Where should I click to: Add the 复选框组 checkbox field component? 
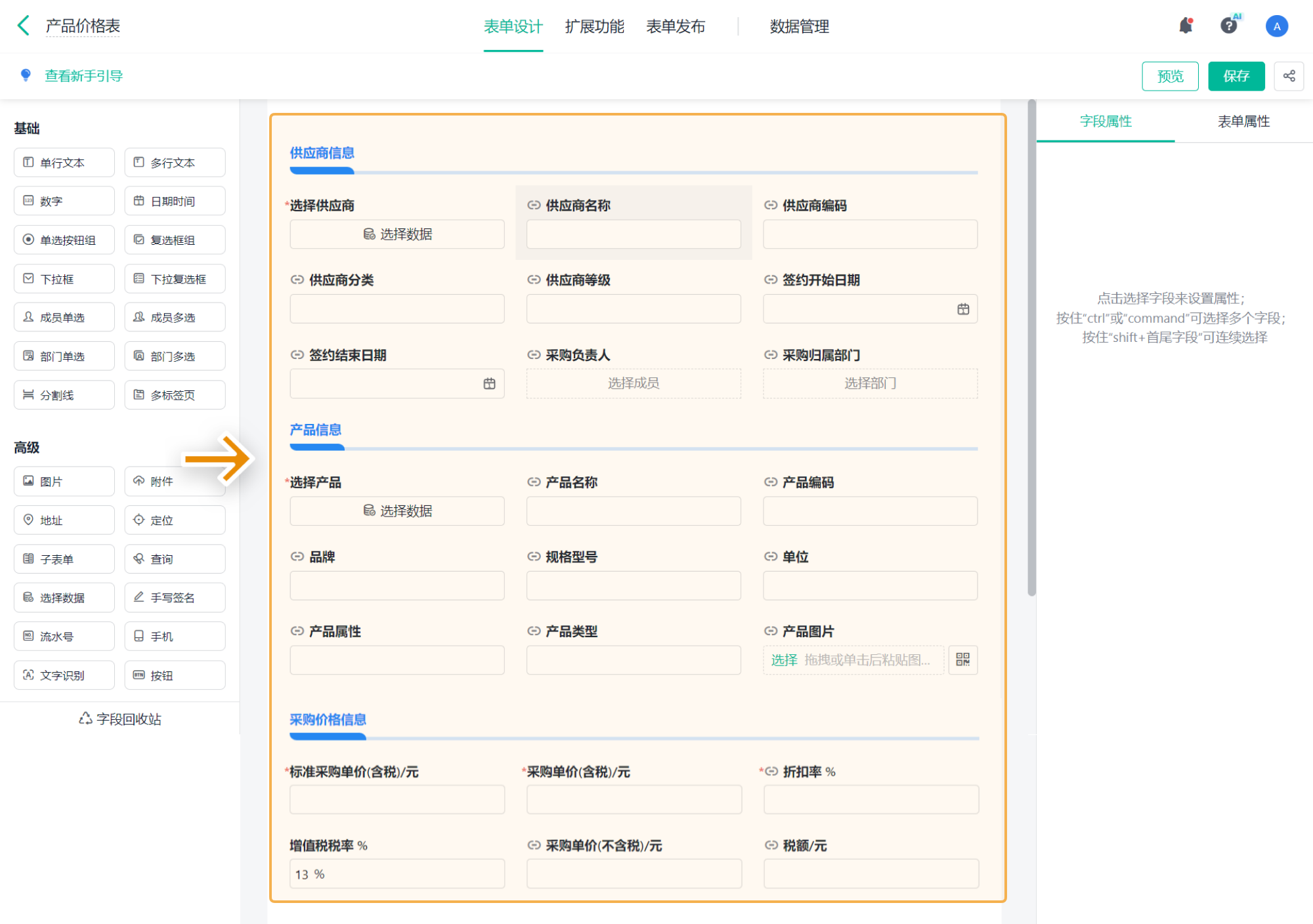point(175,240)
